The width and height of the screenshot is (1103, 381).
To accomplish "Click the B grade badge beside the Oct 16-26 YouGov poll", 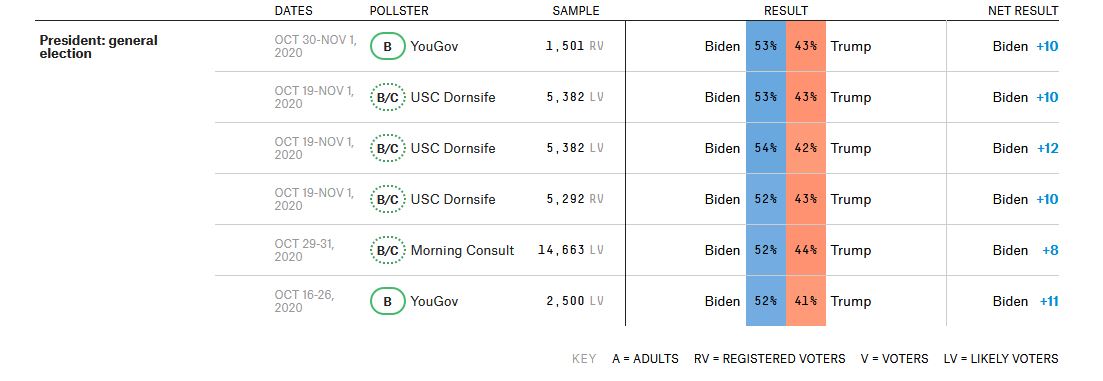I will click(388, 302).
